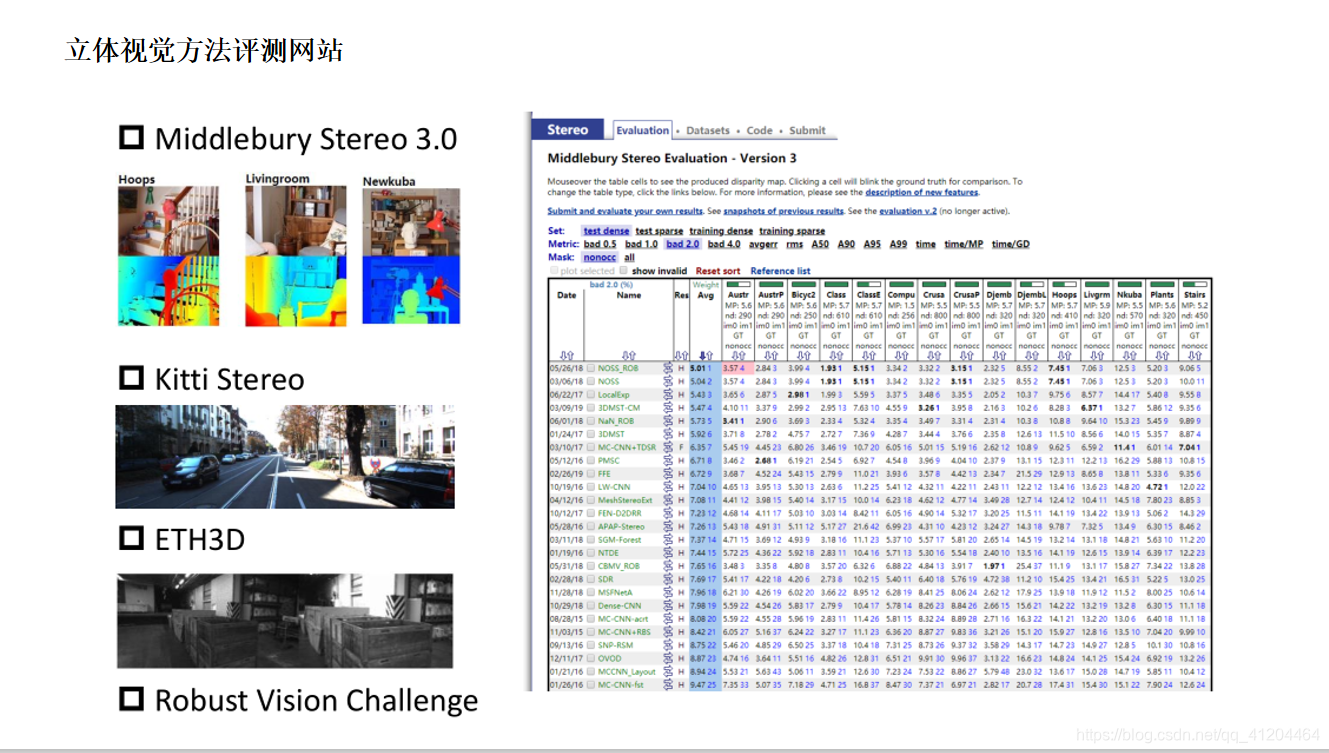
Task: Sort table by Class column arrows
Action: [836, 355]
